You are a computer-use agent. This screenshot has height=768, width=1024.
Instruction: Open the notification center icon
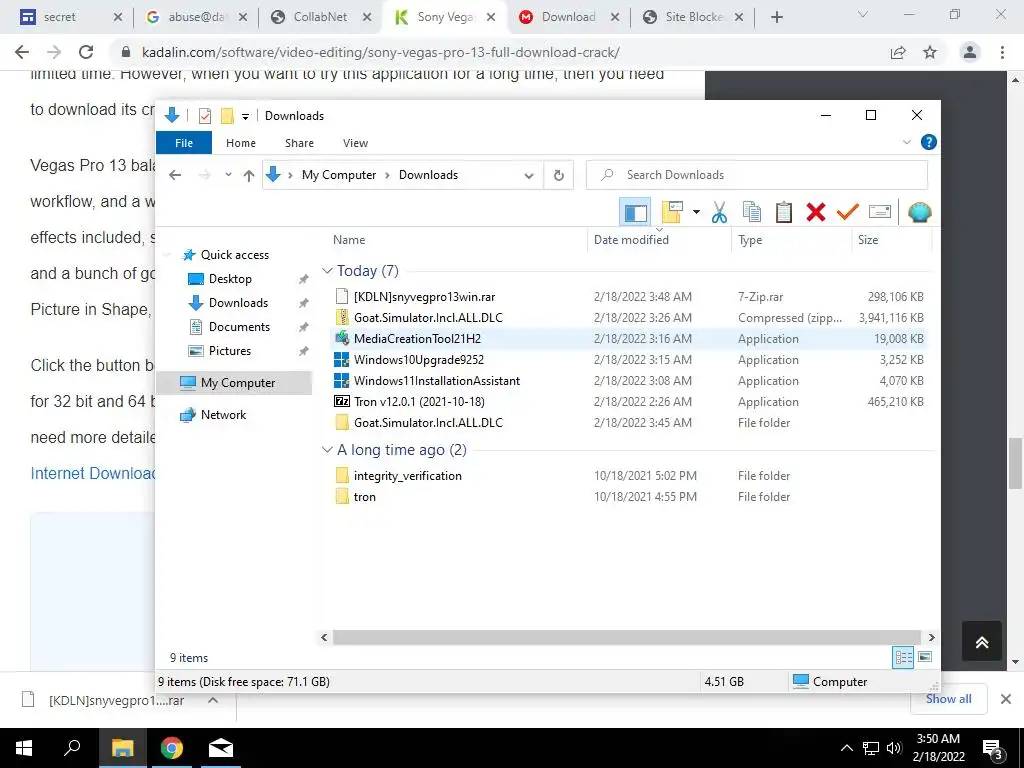coord(993,750)
